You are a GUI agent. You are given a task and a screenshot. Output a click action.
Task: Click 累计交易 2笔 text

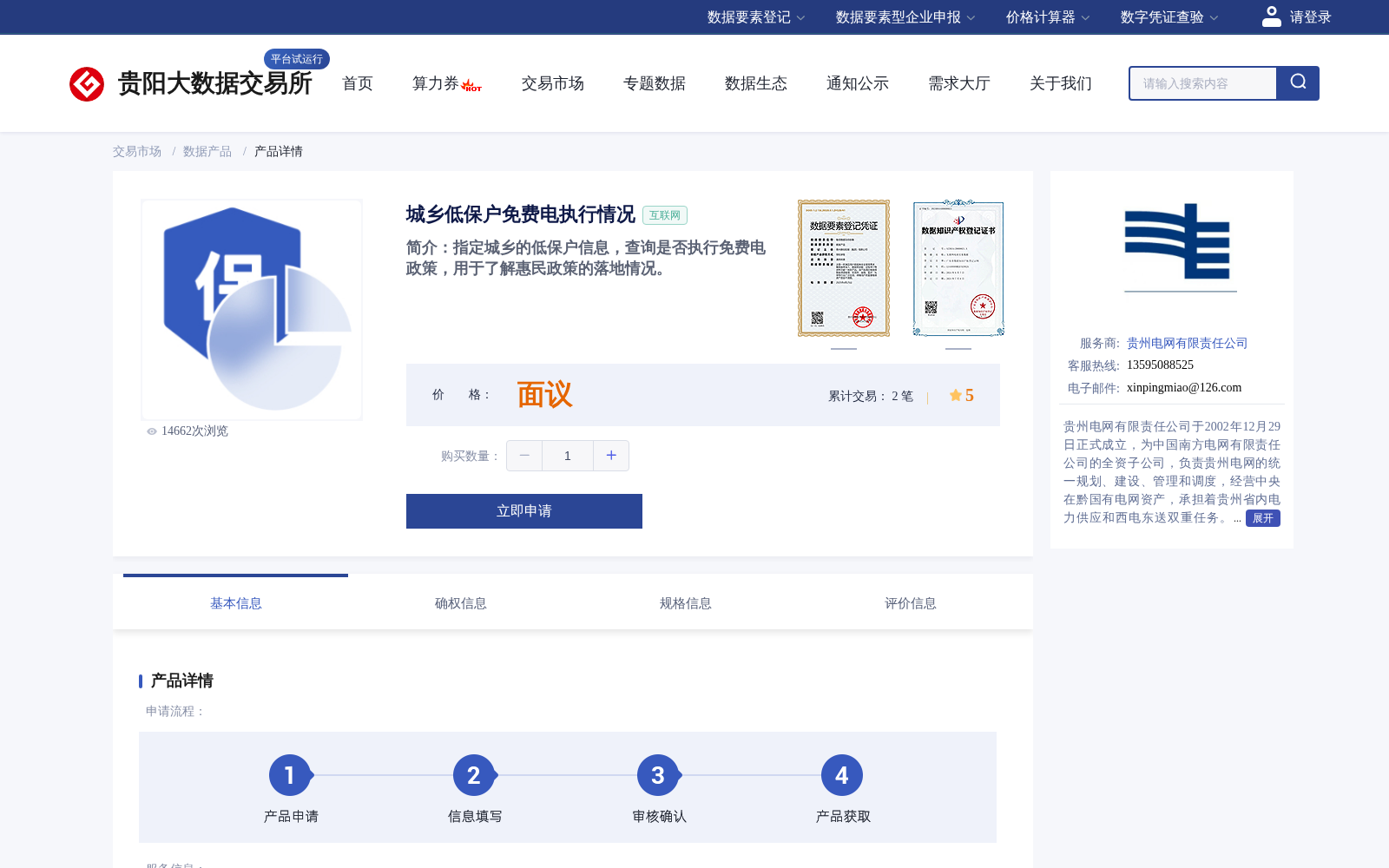pos(871,396)
